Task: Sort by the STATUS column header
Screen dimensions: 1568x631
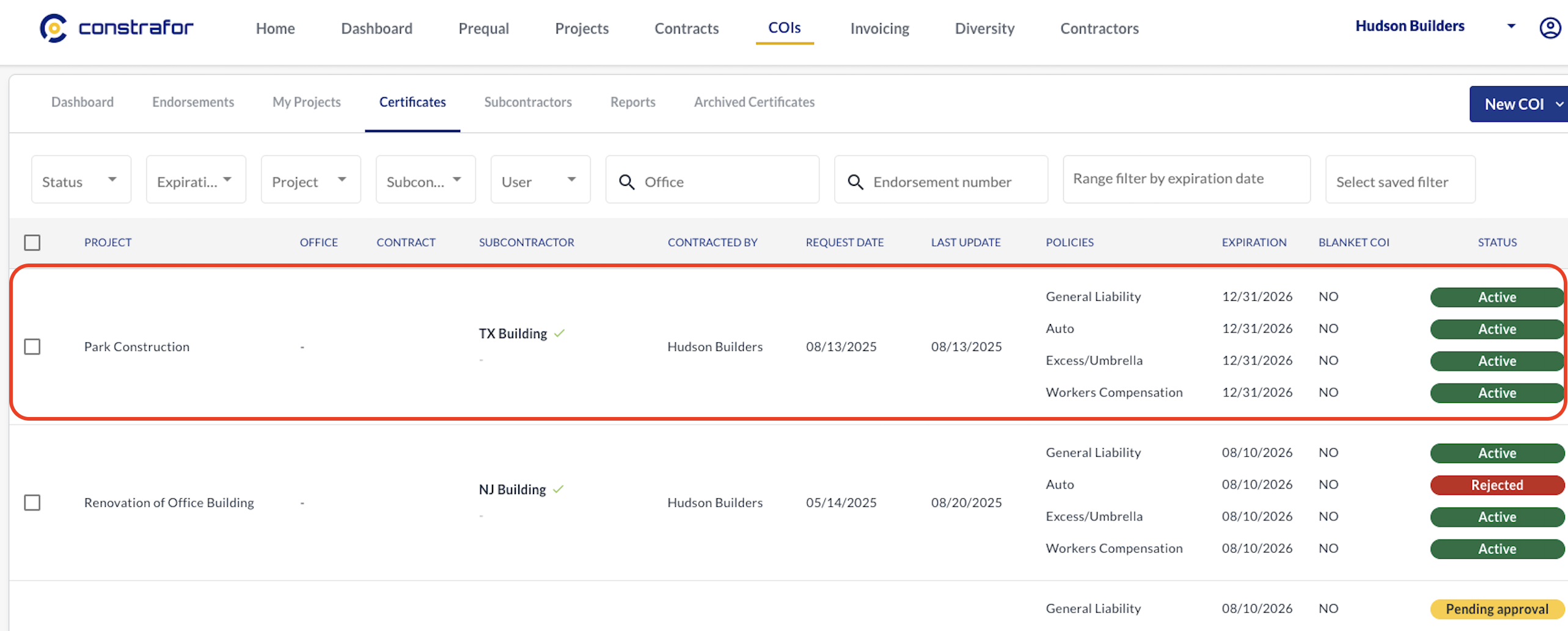Action: pos(1497,243)
